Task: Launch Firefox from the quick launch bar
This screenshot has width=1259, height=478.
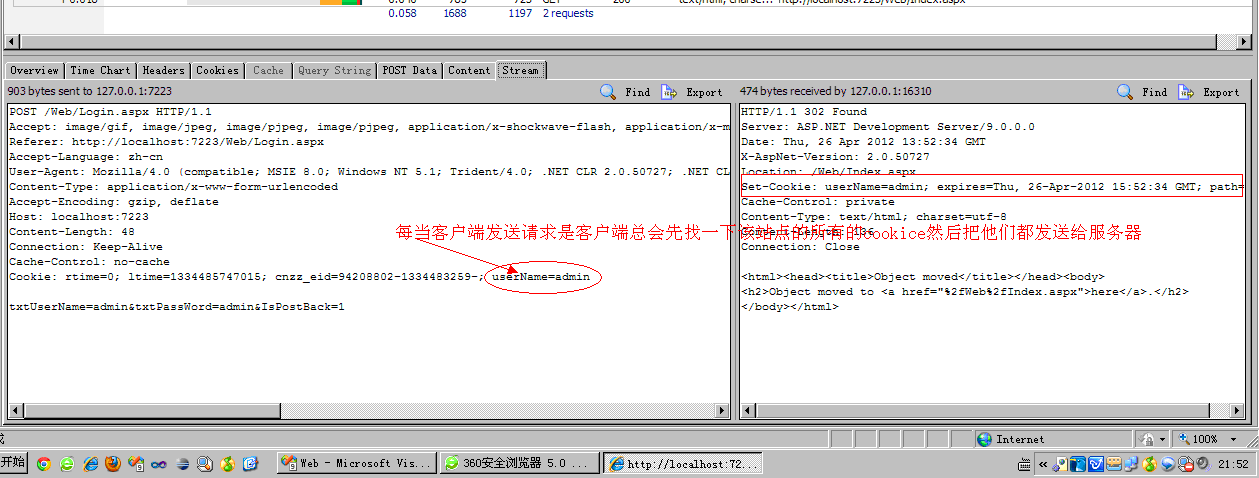Action: point(112,464)
